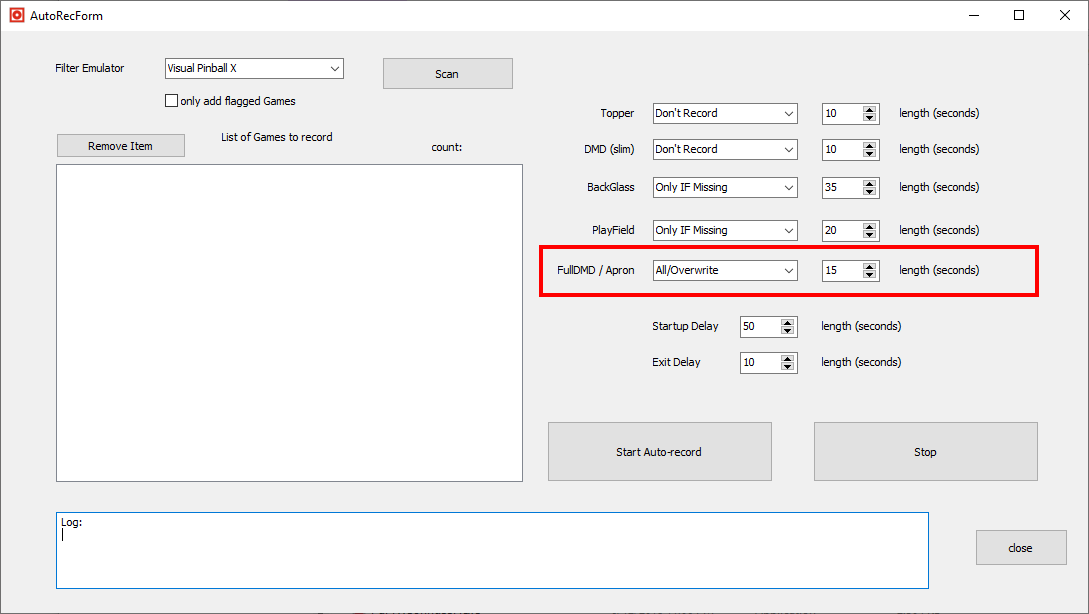
Task: Open the DMD (slim) record mode dropdown
Action: click(725, 150)
